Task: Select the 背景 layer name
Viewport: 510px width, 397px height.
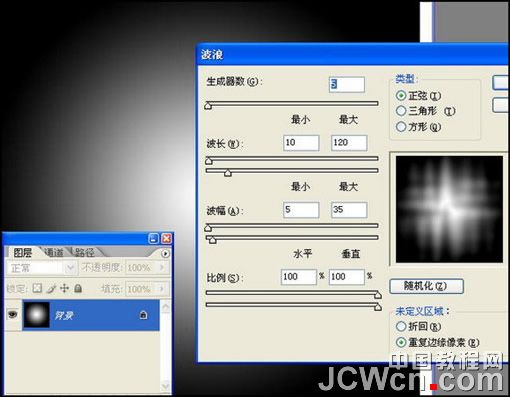Action: point(63,315)
